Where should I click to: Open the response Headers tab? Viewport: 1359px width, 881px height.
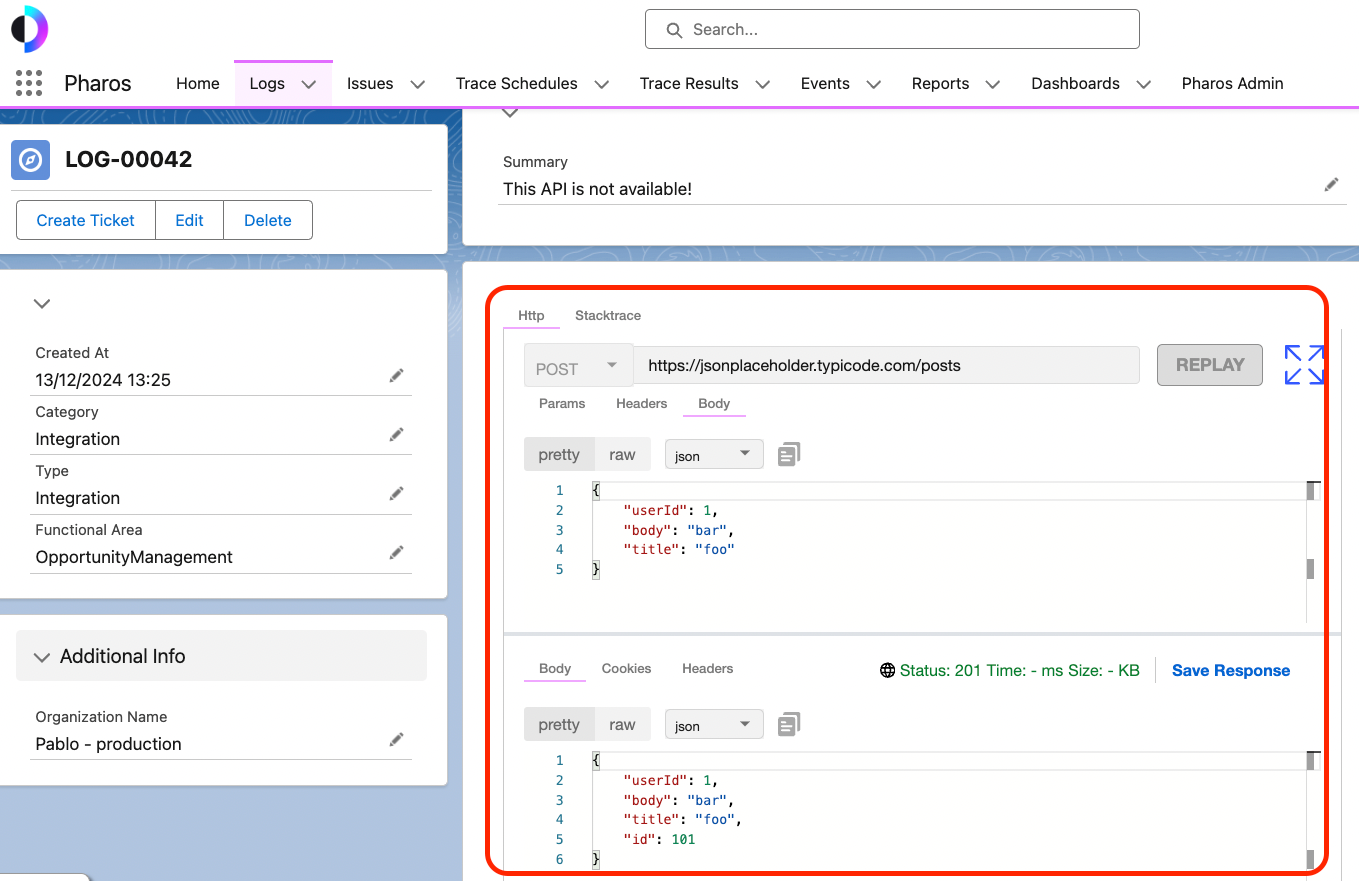(707, 668)
